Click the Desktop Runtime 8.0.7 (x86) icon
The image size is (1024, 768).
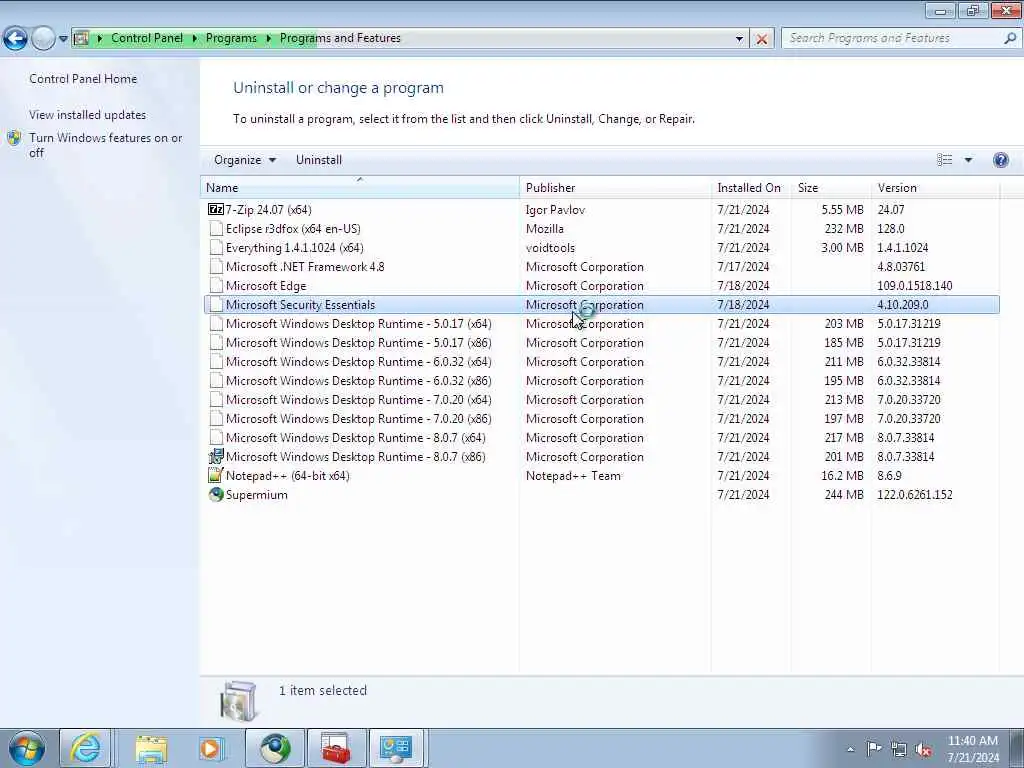coord(216,456)
